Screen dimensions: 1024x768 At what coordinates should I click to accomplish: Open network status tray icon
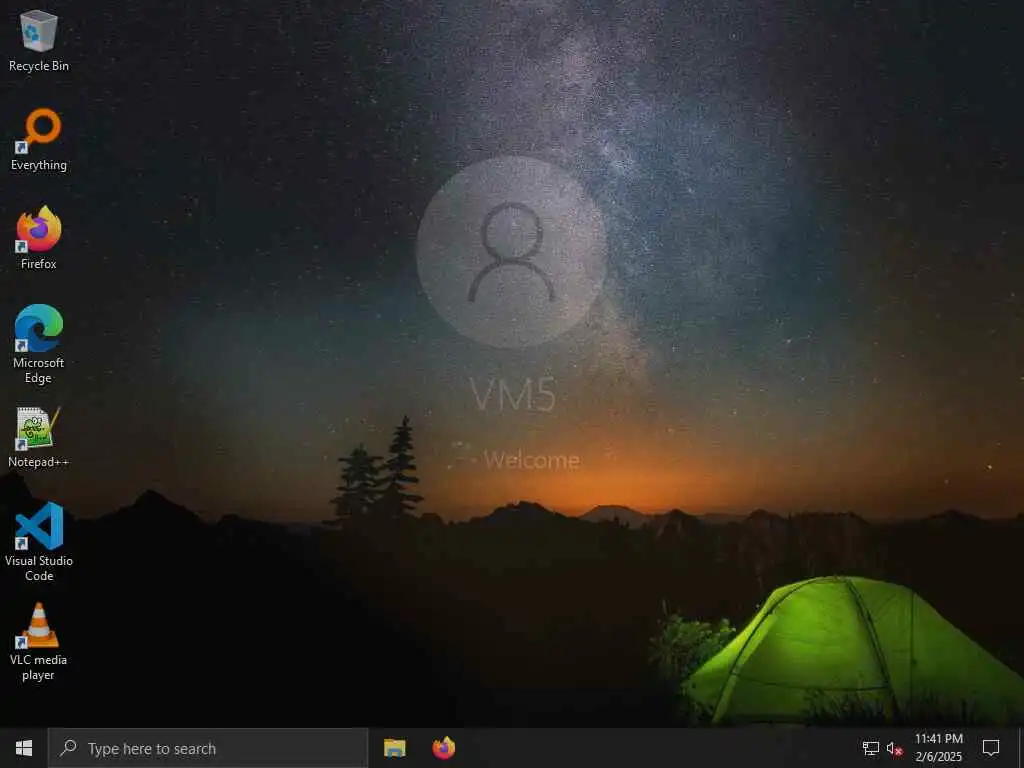point(871,748)
